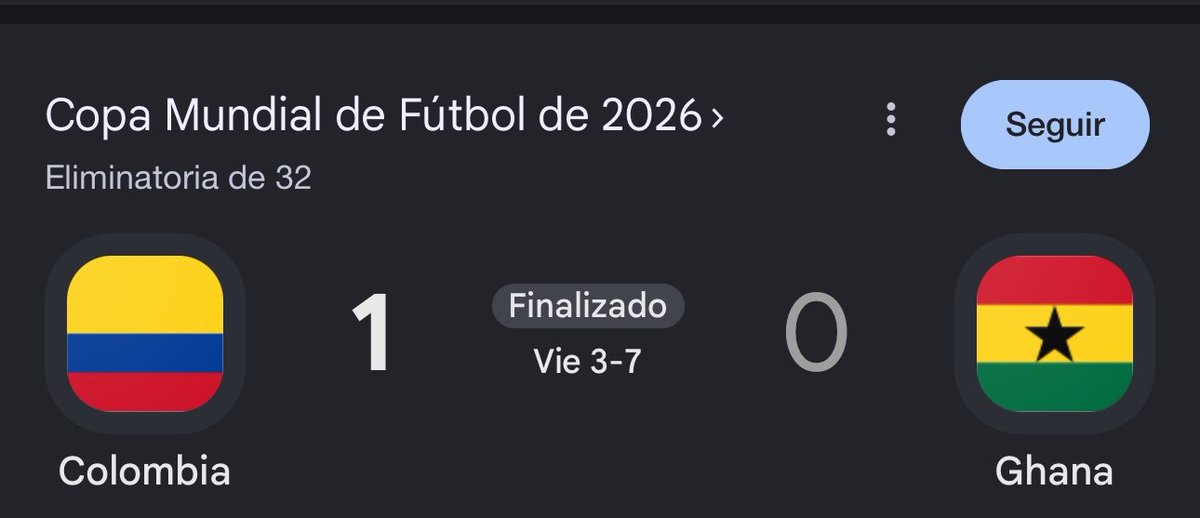Open the three-dot more options menu
This screenshot has width=1200, height=518.
(x=891, y=120)
